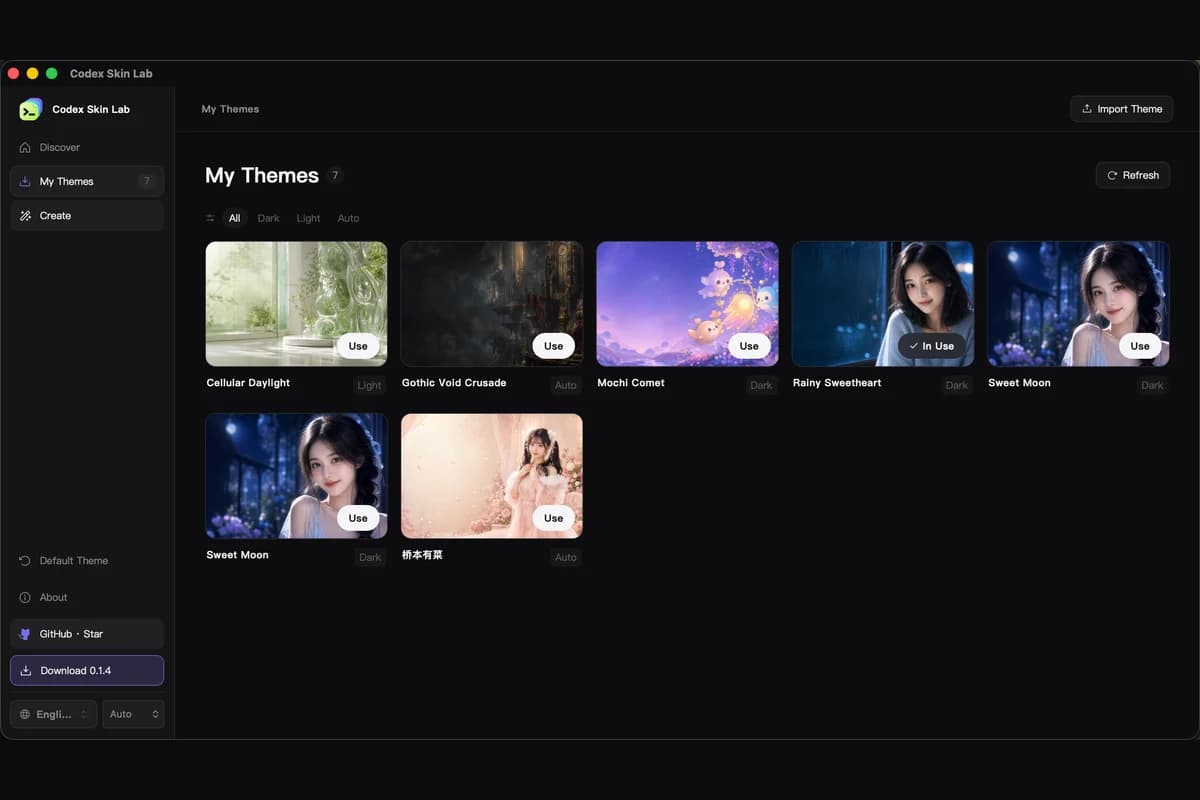The width and height of the screenshot is (1200, 800).
Task: Open Rainy Sweetheart thumbnail
Action: pyautogui.click(x=883, y=304)
